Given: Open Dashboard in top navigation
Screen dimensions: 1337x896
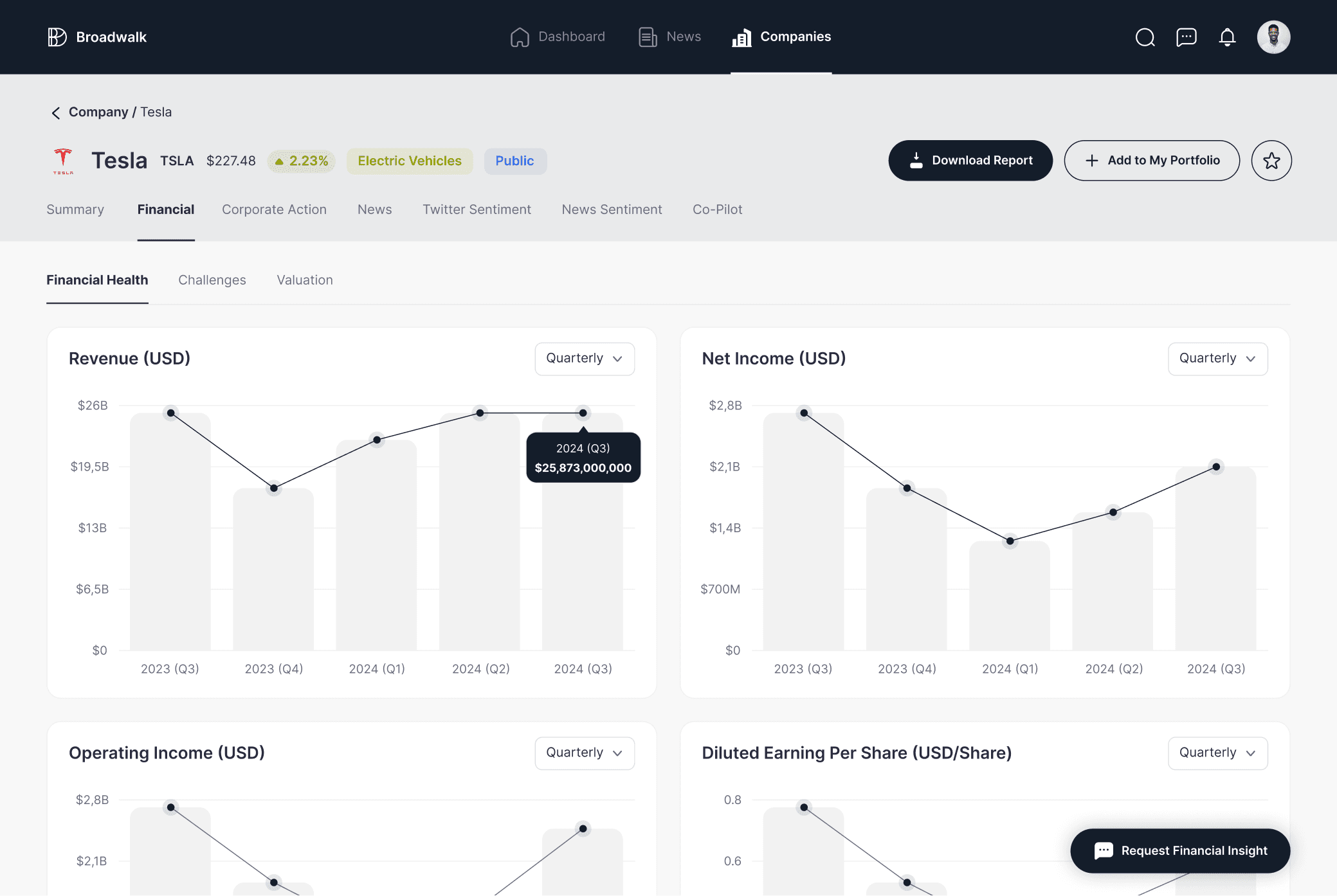Looking at the screenshot, I should pyautogui.click(x=558, y=37).
